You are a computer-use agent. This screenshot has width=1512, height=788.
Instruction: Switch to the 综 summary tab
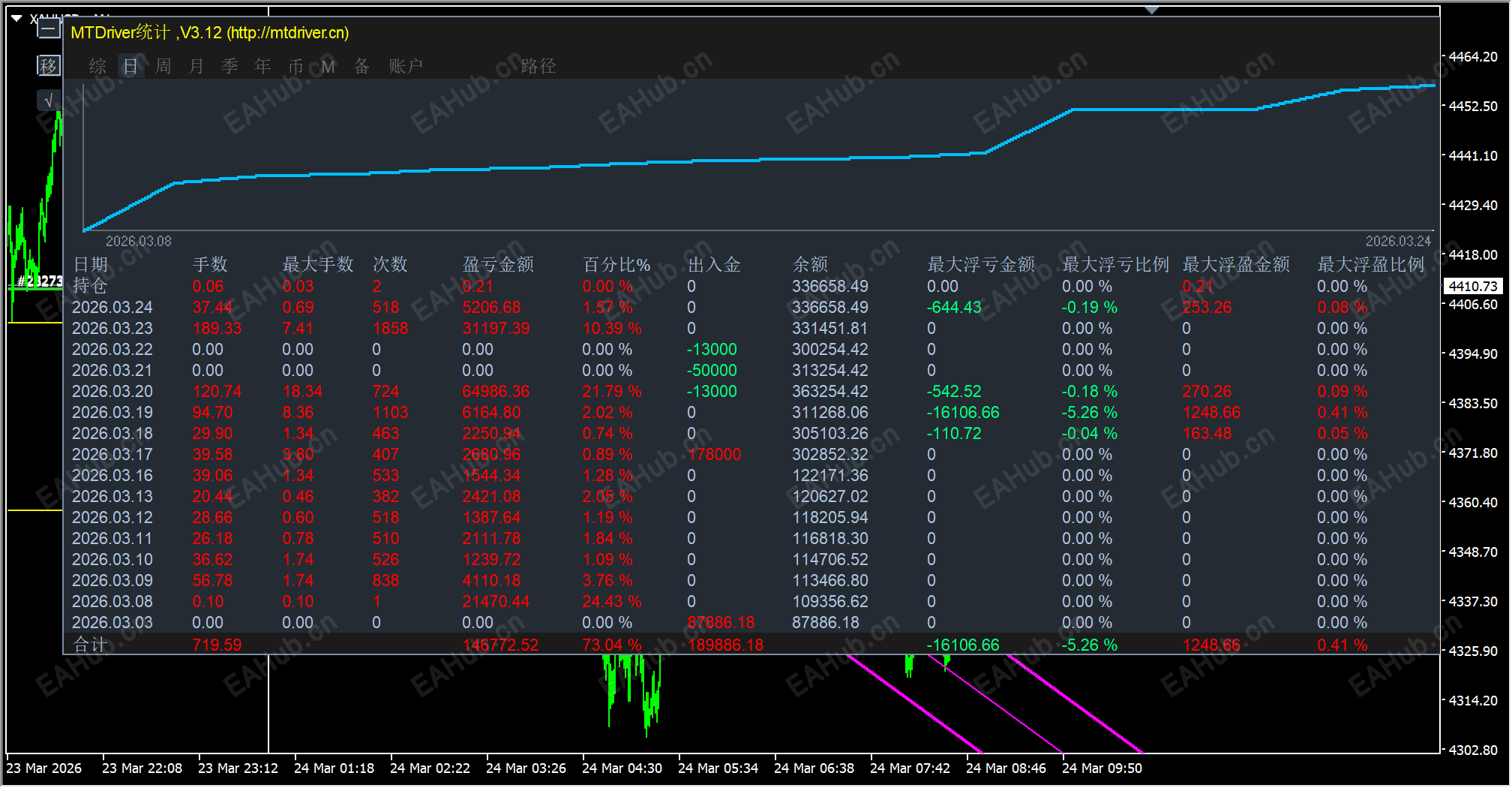pyautogui.click(x=97, y=66)
